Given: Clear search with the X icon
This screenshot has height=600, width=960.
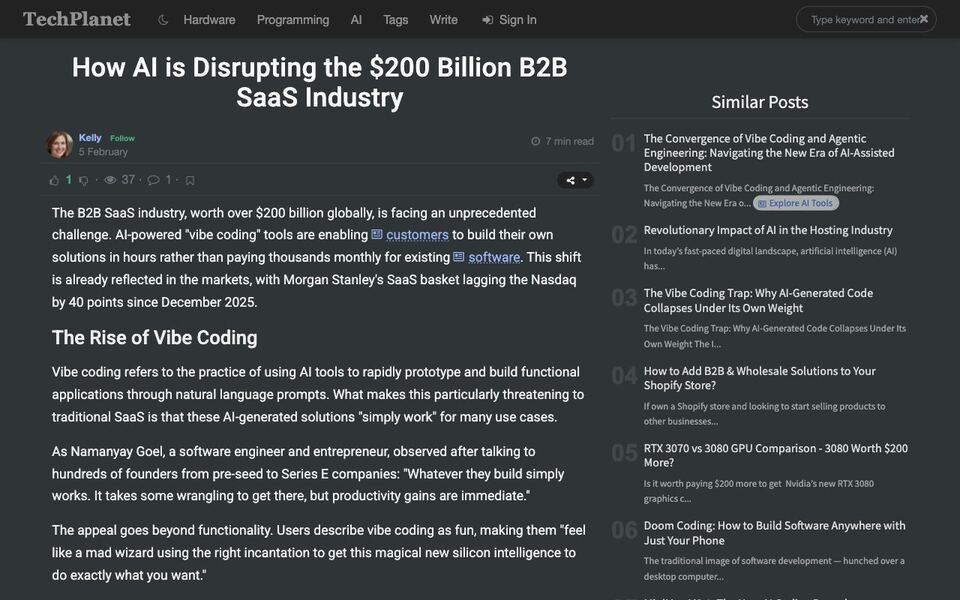Looking at the screenshot, I should point(924,19).
